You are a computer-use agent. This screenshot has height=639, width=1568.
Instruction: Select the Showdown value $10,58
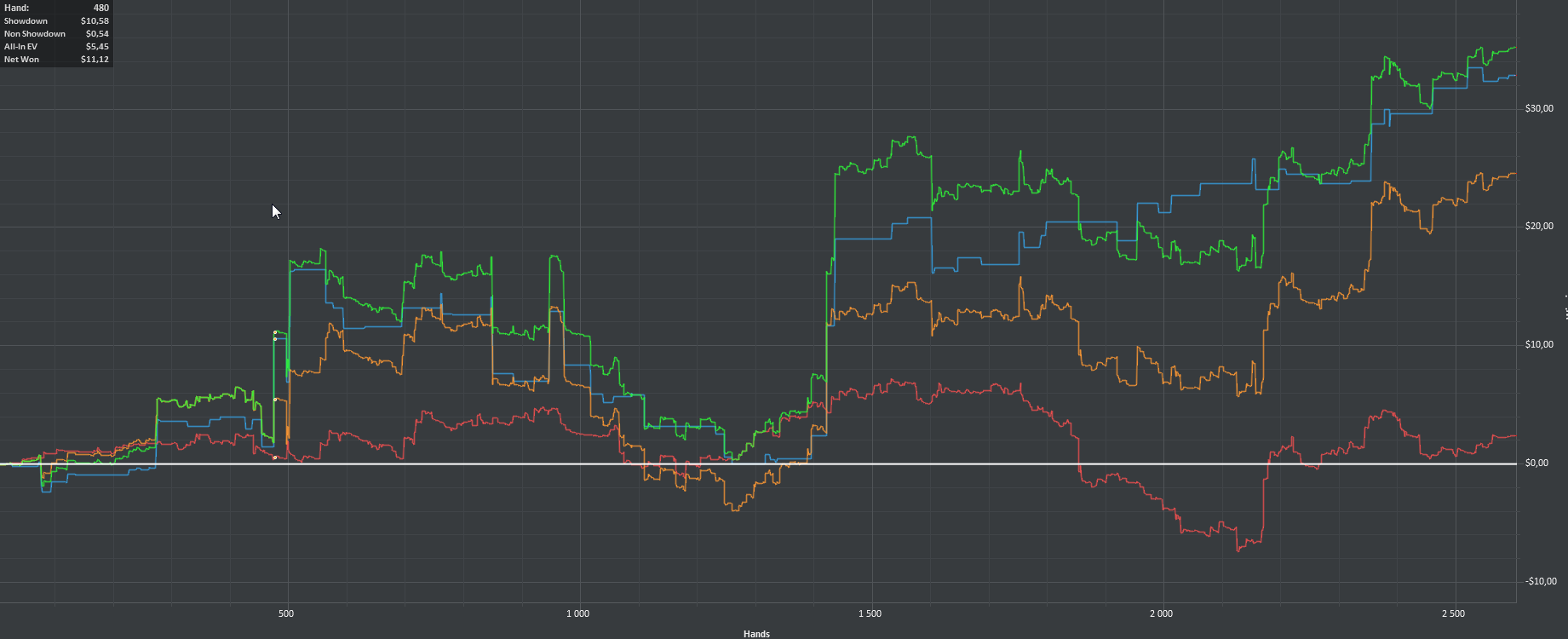(95, 20)
